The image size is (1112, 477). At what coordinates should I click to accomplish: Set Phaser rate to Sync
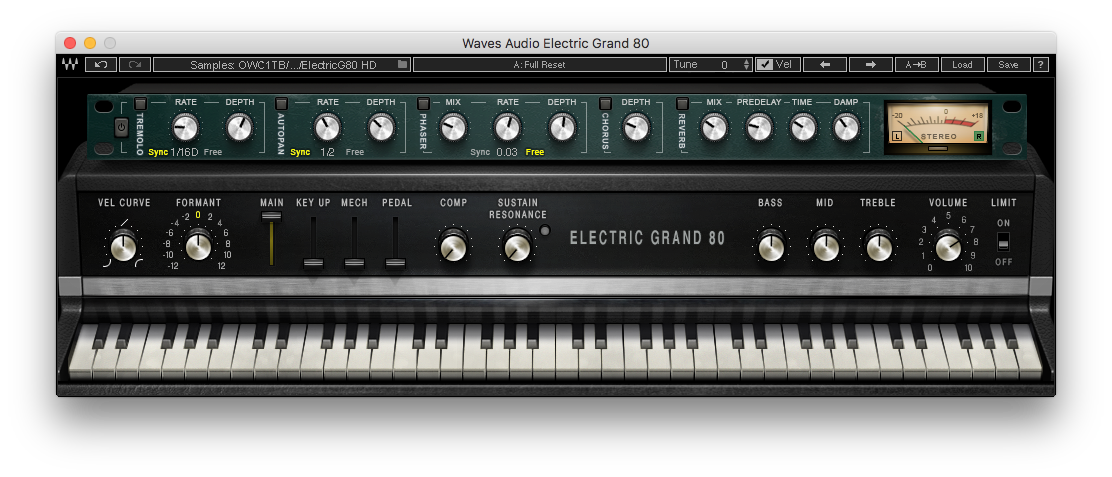click(x=480, y=152)
